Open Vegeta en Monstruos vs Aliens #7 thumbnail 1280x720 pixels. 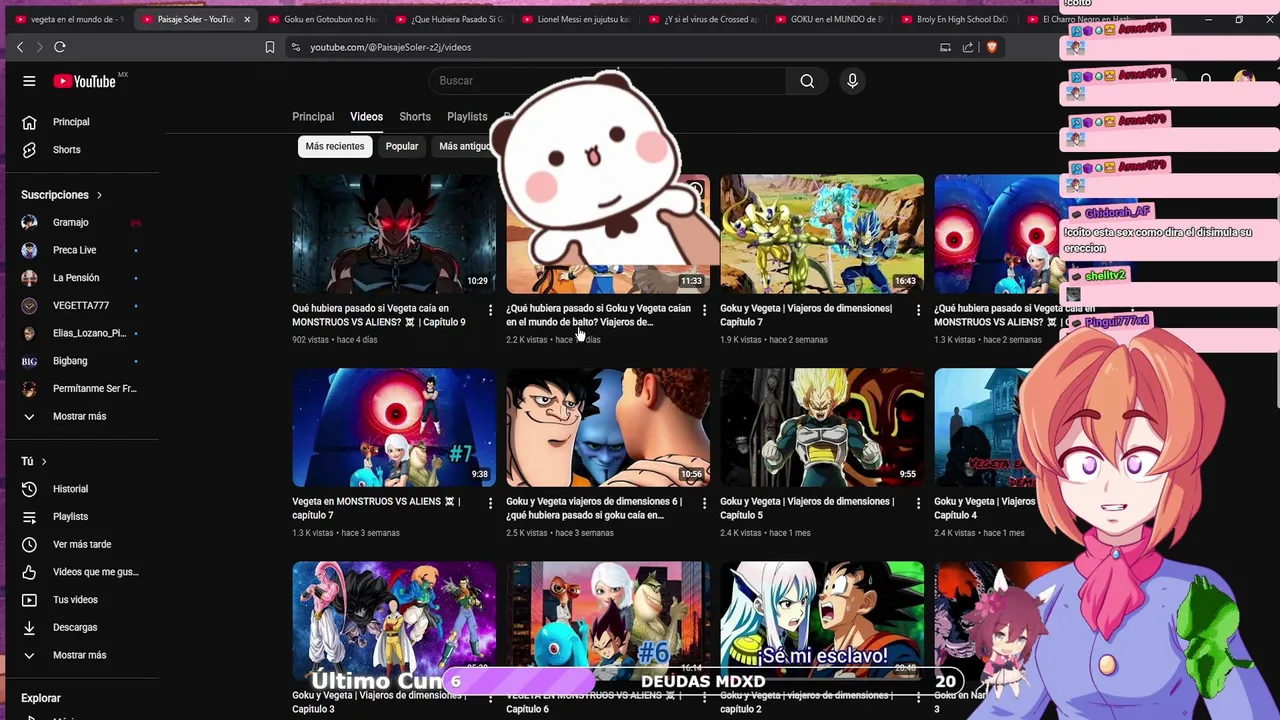click(394, 427)
